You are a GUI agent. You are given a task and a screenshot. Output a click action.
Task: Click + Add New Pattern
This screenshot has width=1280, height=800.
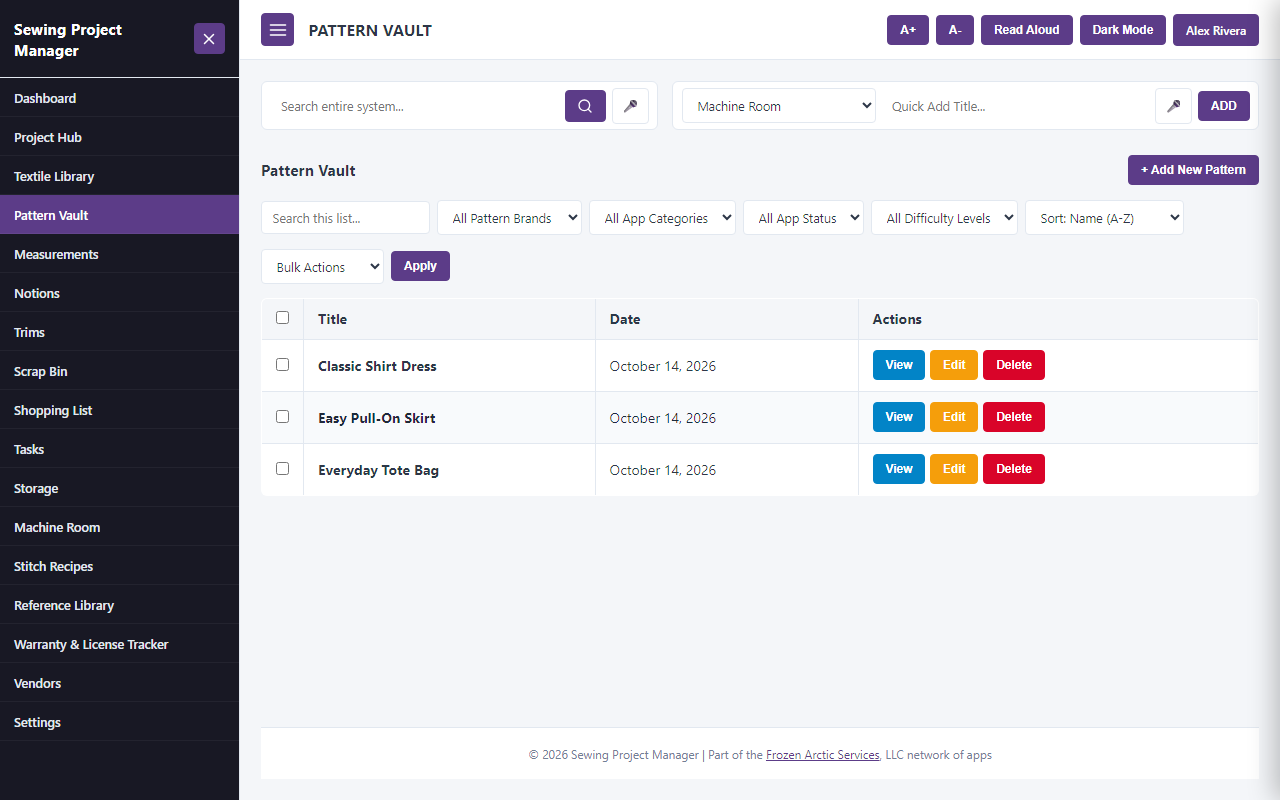point(1193,170)
